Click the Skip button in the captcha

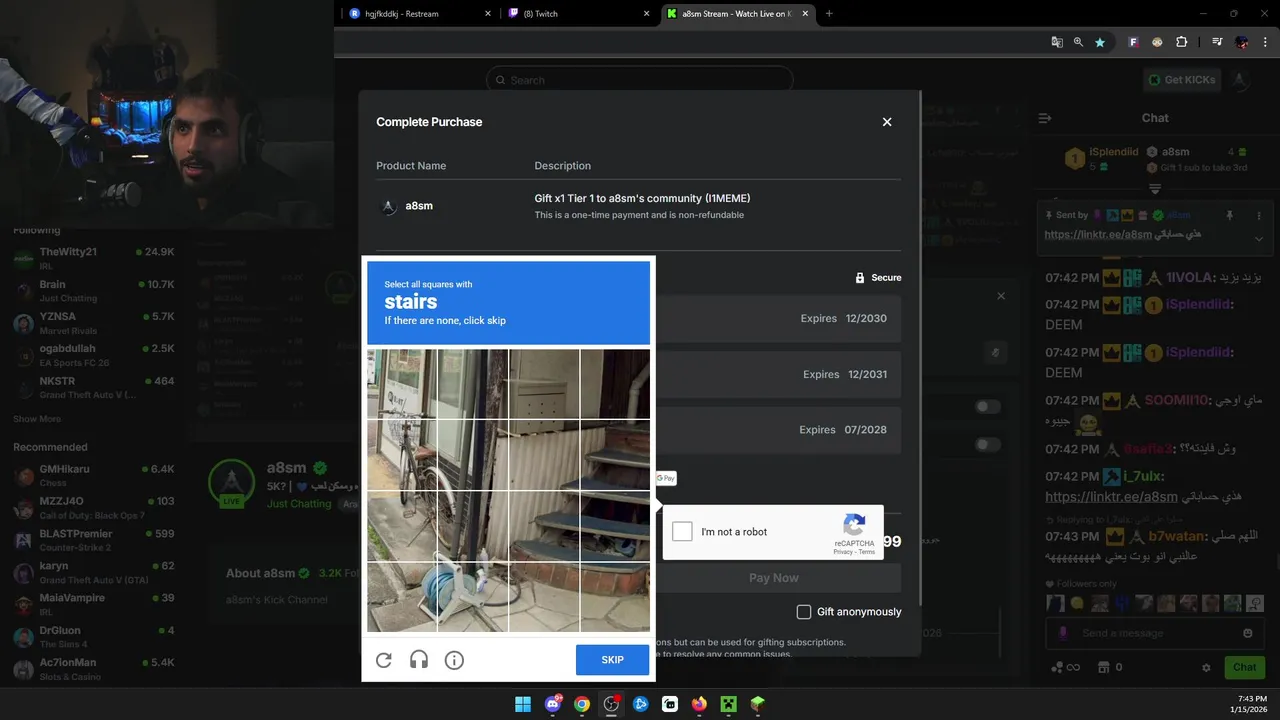[x=612, y=660]
